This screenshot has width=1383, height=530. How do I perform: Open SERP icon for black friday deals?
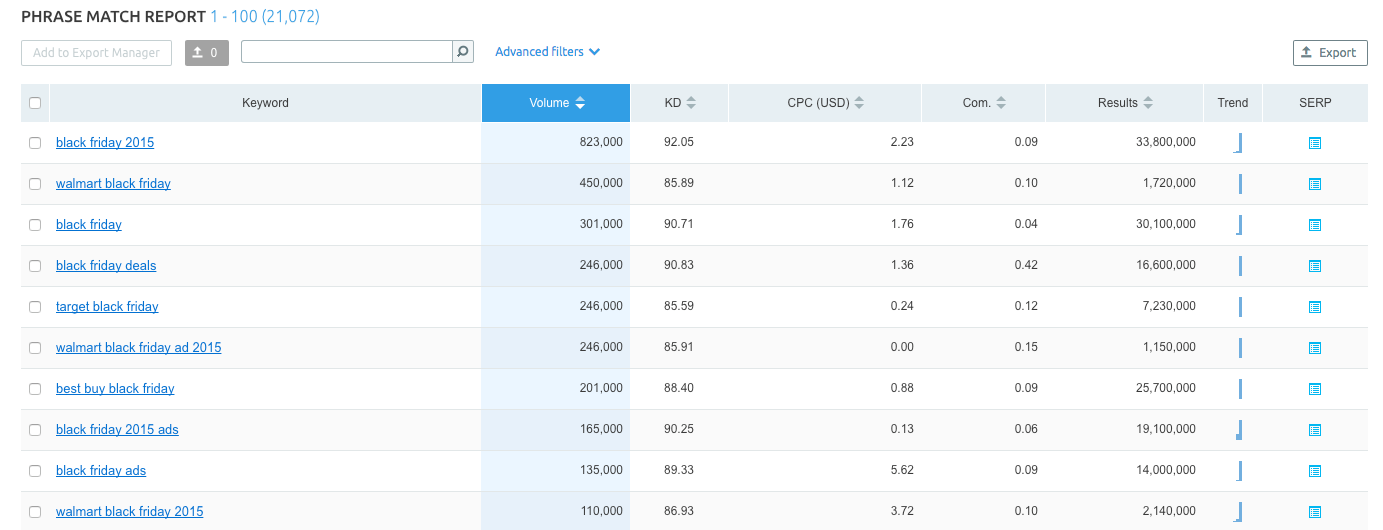tap(1315, 266)
